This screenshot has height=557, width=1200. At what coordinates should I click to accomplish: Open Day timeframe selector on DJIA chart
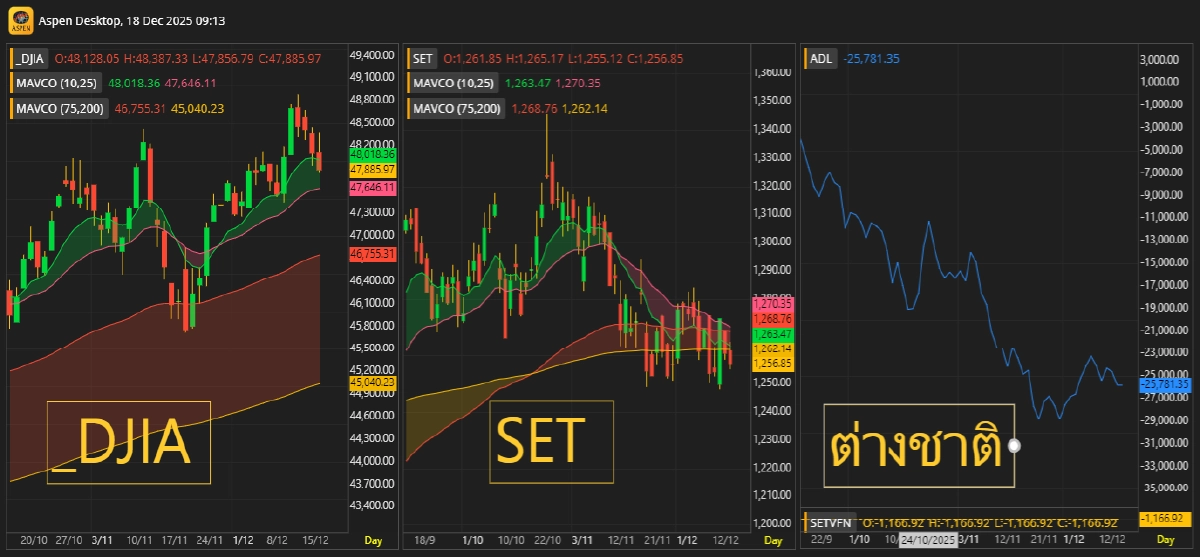coord(372,540)
